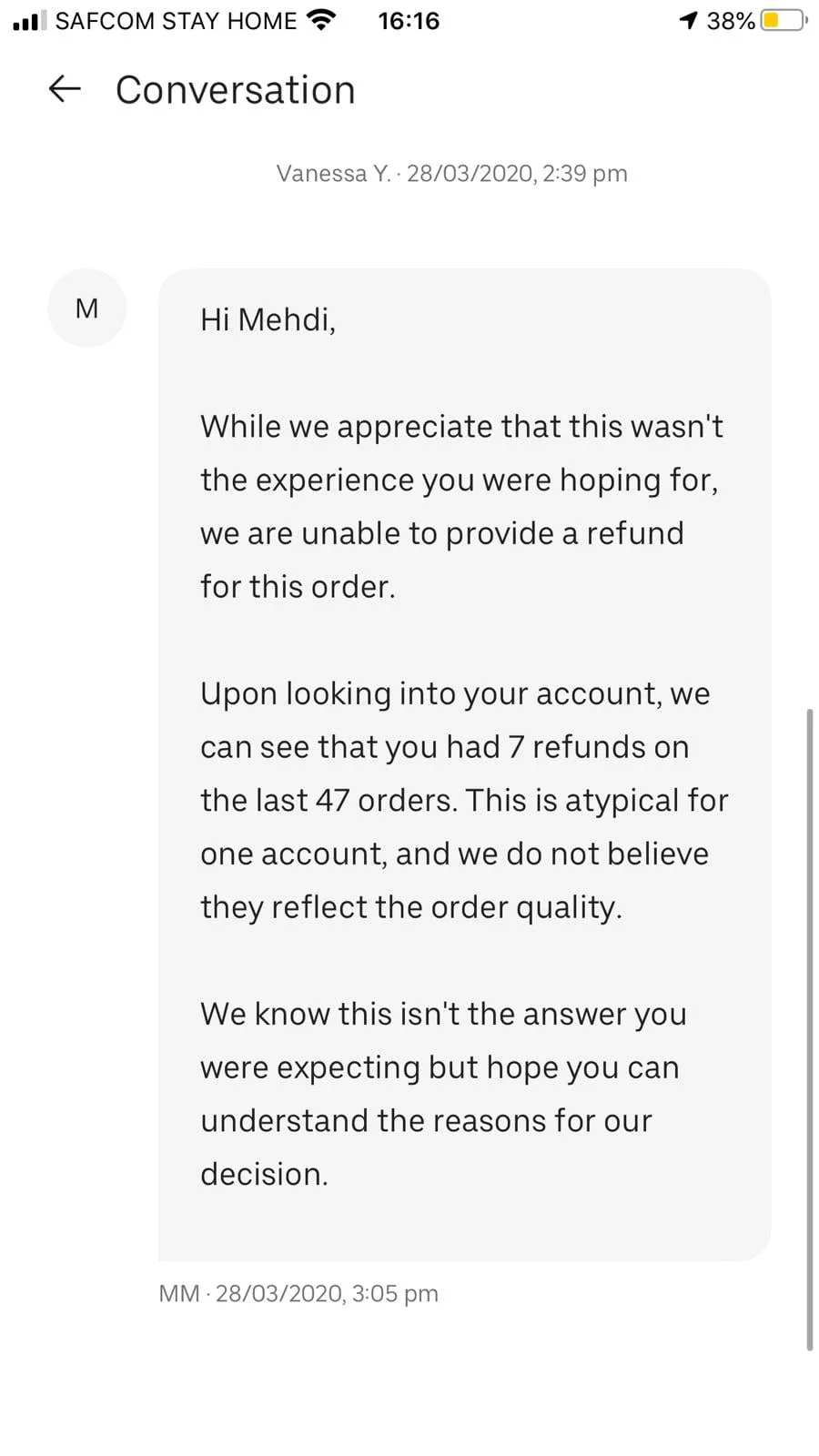Tap the Wi-Fi status icon
The height and width of the screenshot is (1456, 819).
click(x=320, y=20)
